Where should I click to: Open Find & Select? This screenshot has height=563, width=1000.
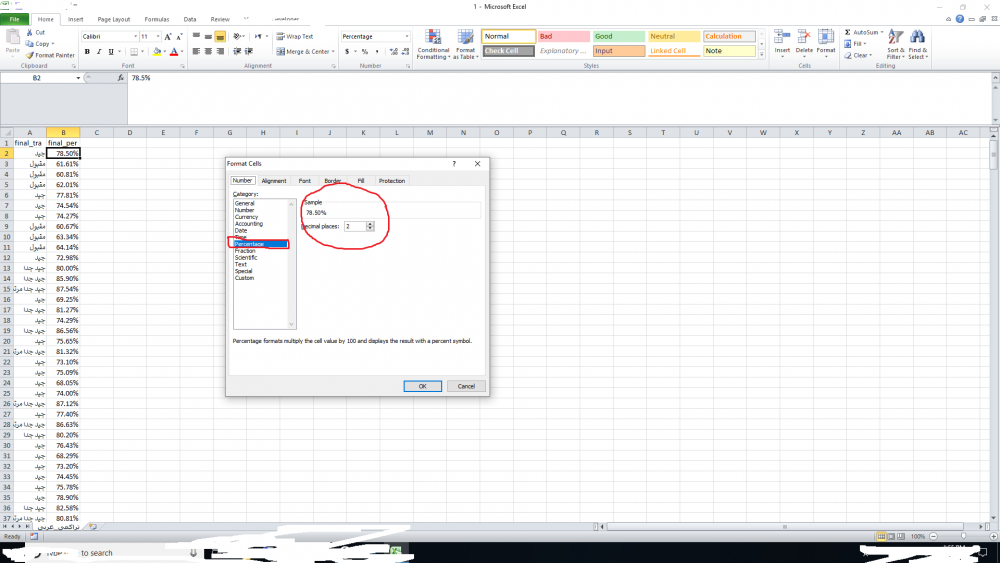click(918, 45)
